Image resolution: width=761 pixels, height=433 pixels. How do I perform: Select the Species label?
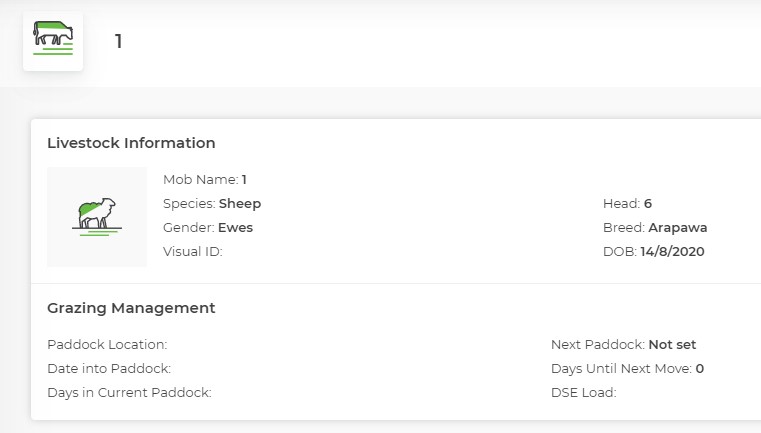click(x=189, y=204)
